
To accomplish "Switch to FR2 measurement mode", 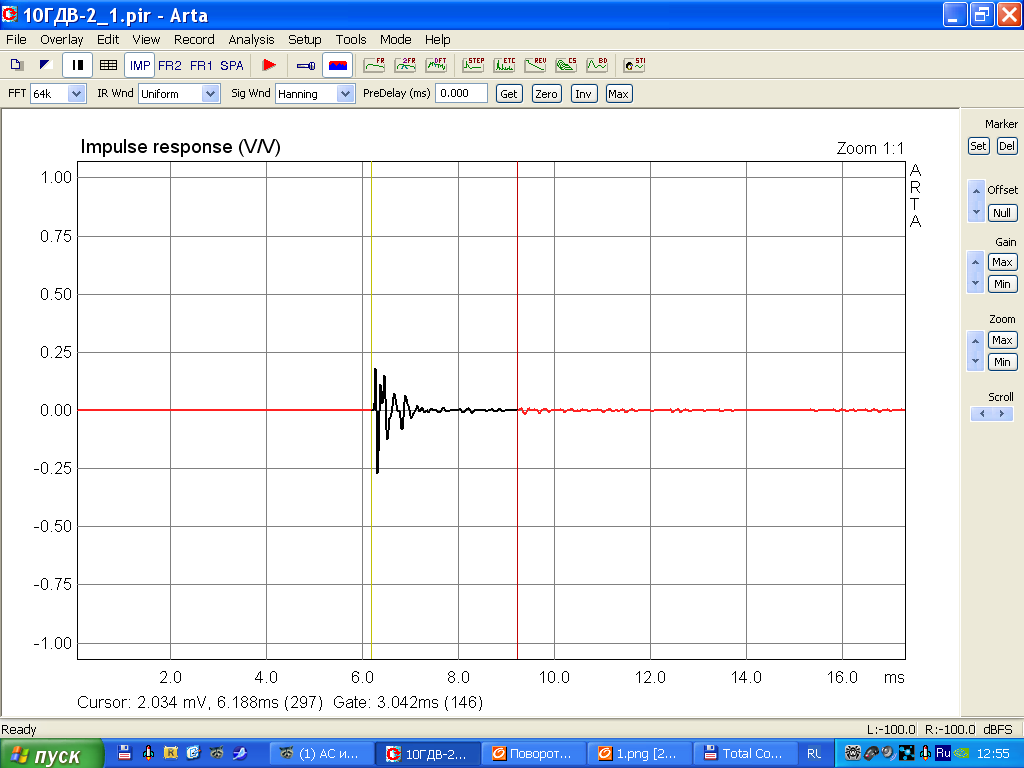I will point(170,65).
